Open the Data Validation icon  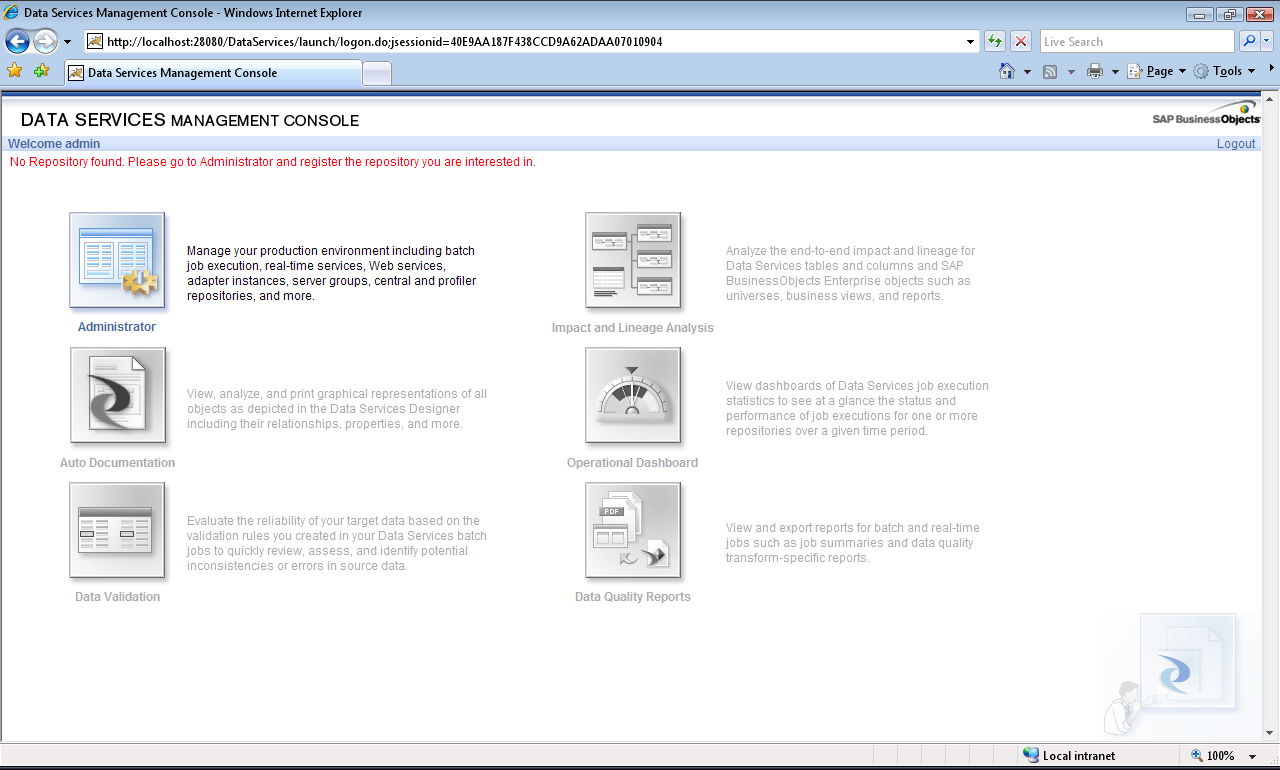pos(117,530)
